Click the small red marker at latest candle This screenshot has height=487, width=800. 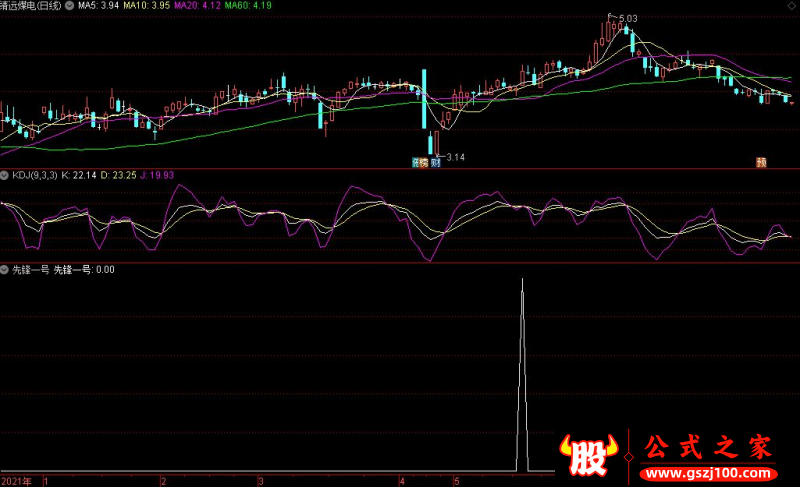tap(792, 104)
